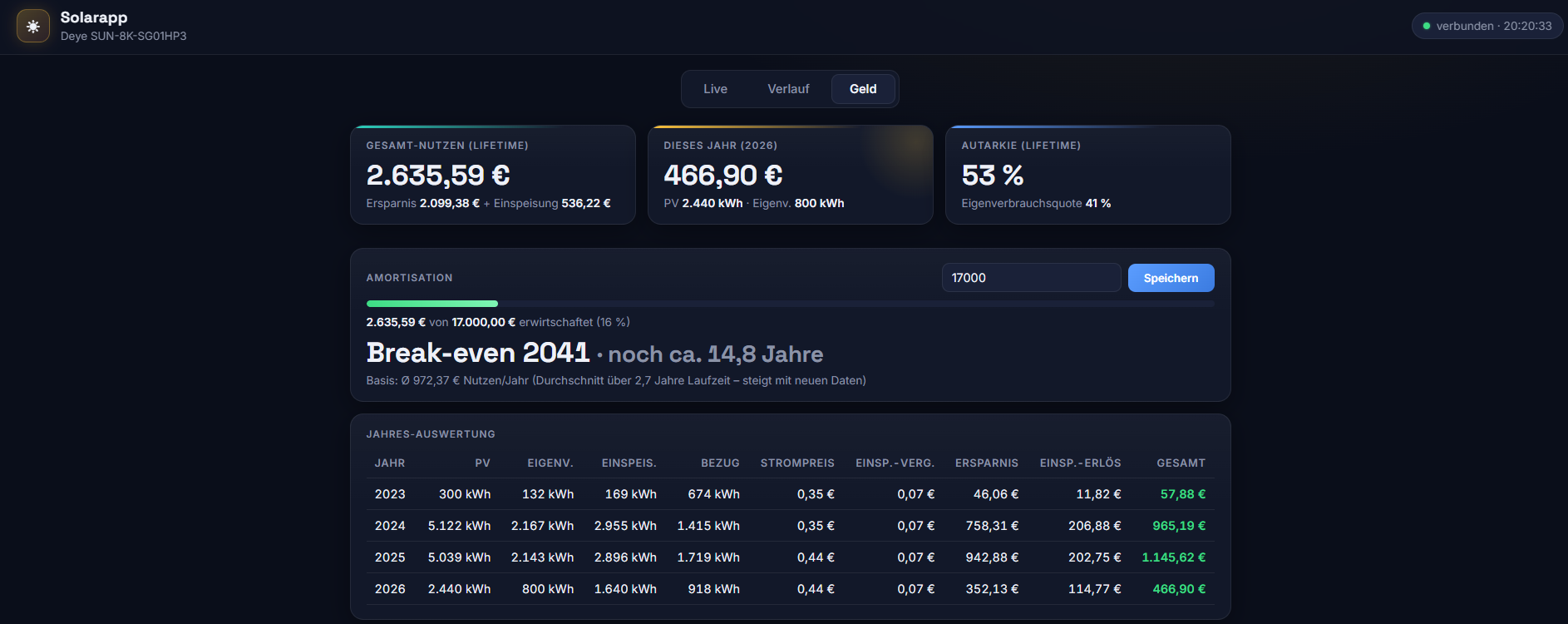1568x624 pixels.
Task: Click the green connection status dot
Action: click(x=1427, y=26)
